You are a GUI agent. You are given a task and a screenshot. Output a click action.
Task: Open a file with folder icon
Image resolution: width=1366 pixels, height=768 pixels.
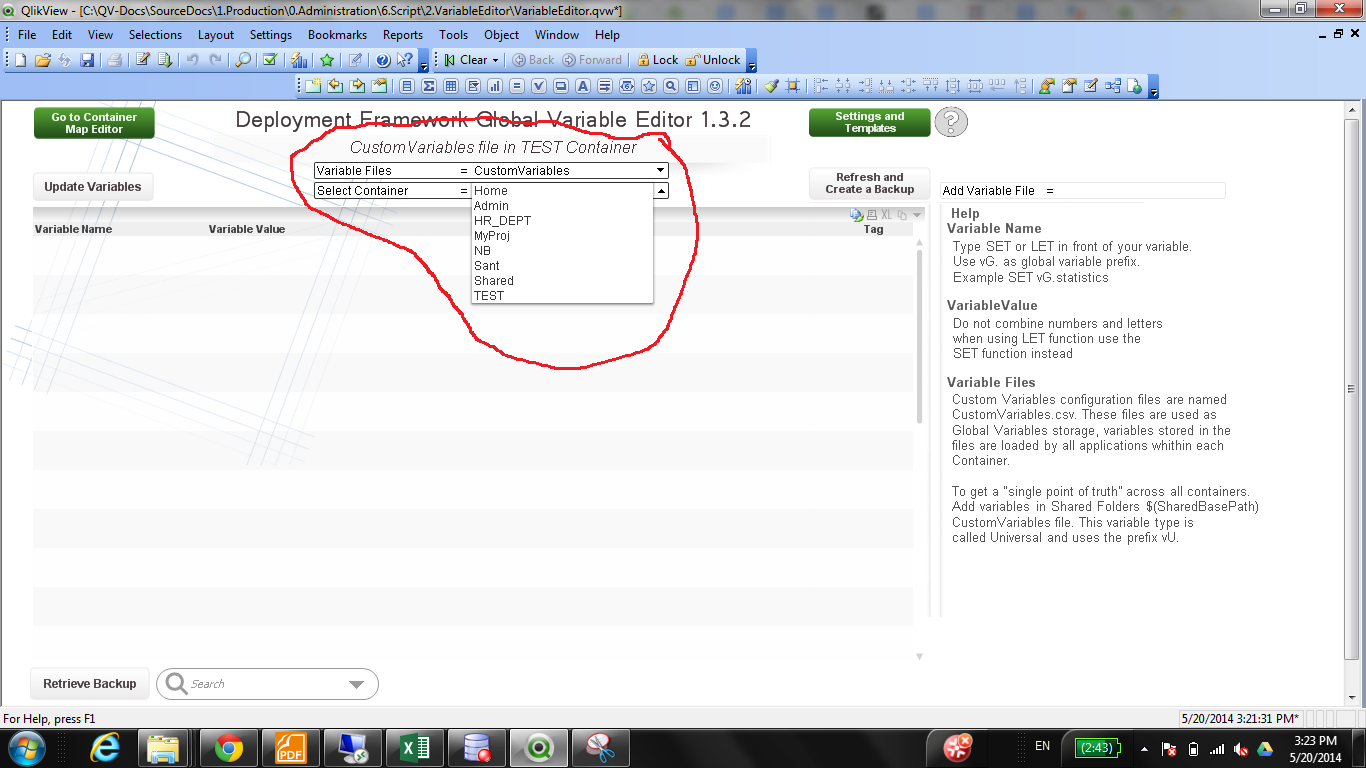(x=43, y=60)
